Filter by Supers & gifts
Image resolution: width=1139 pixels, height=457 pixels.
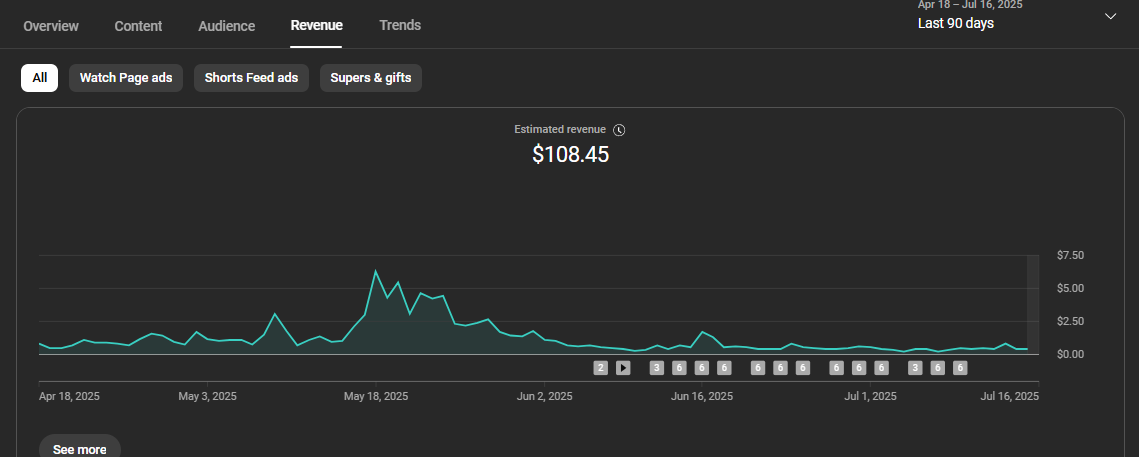point(370,78)
